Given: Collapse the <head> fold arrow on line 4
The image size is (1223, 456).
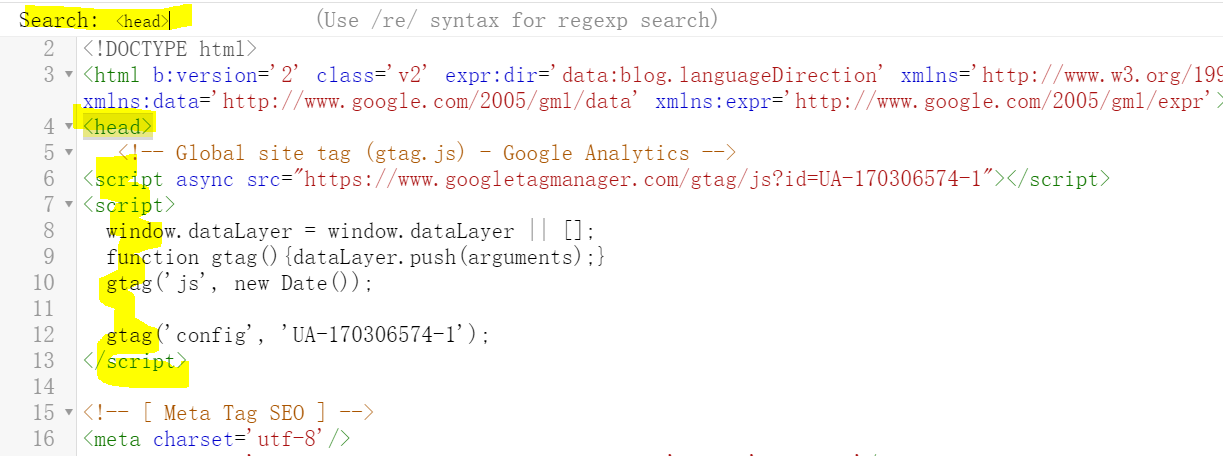Looking at the screenshot, I should [69, 127].
